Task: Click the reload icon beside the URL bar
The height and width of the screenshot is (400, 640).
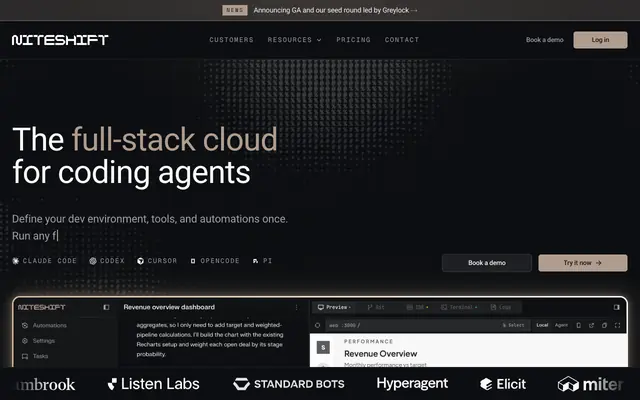Action: tap(318, 325)
